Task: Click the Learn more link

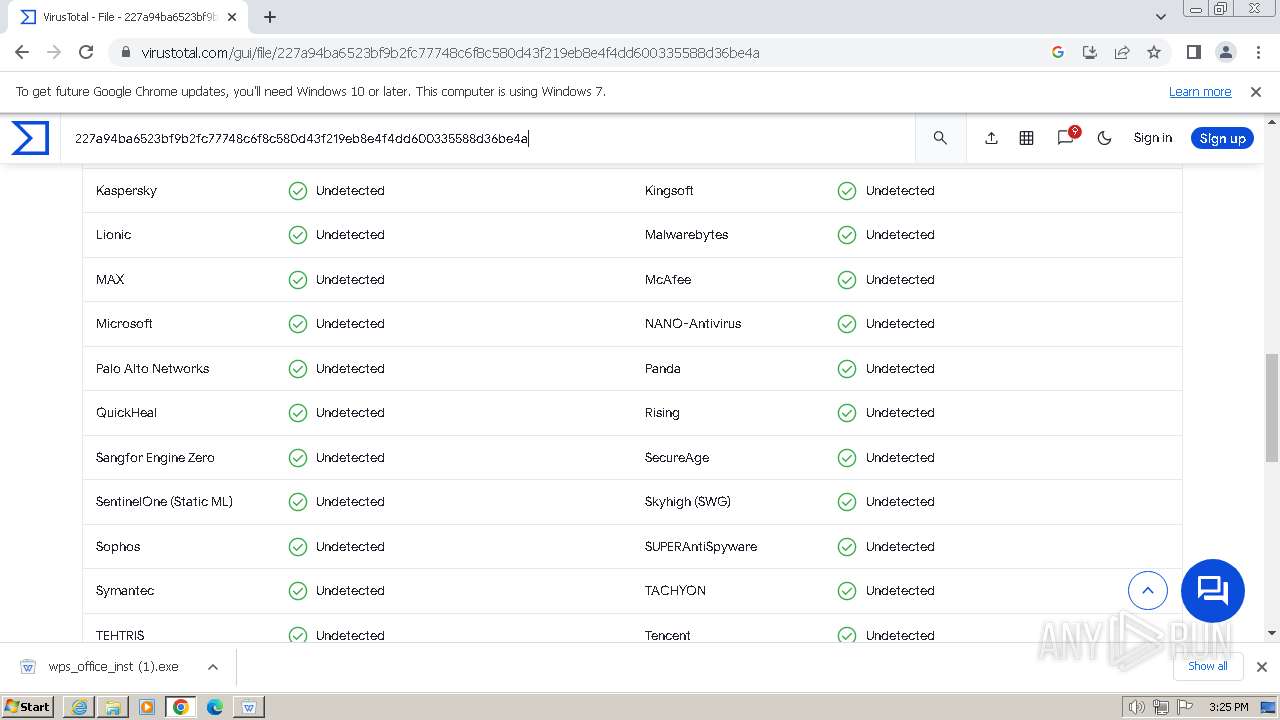Action: point(1200,91)
